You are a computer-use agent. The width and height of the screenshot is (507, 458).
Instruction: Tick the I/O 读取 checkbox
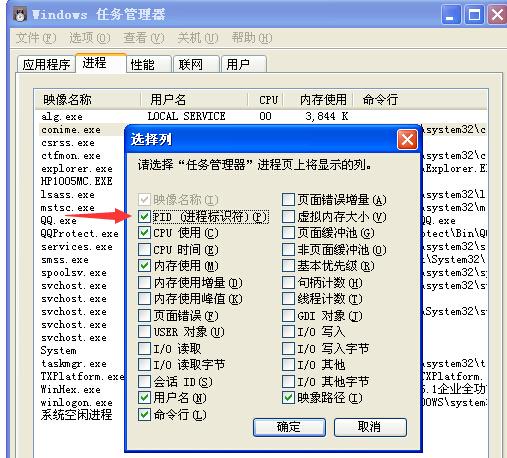click(x=144, y=349)
